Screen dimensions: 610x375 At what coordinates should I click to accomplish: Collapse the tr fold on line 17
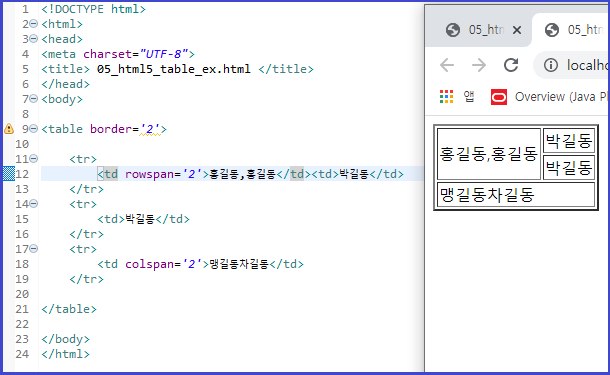pyautogui.click(x=34, y=249)
